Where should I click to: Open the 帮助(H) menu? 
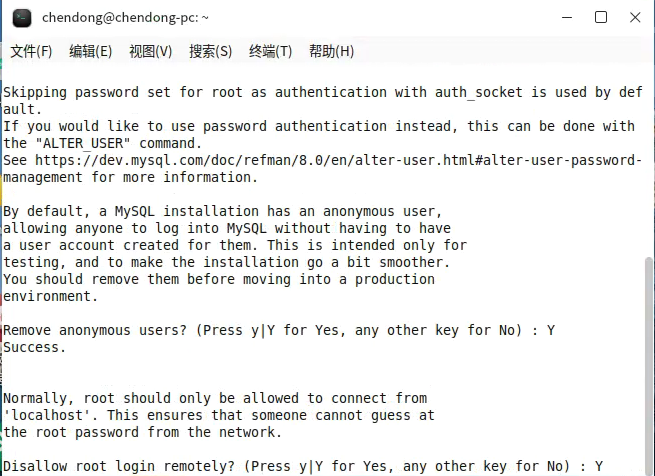331,51
